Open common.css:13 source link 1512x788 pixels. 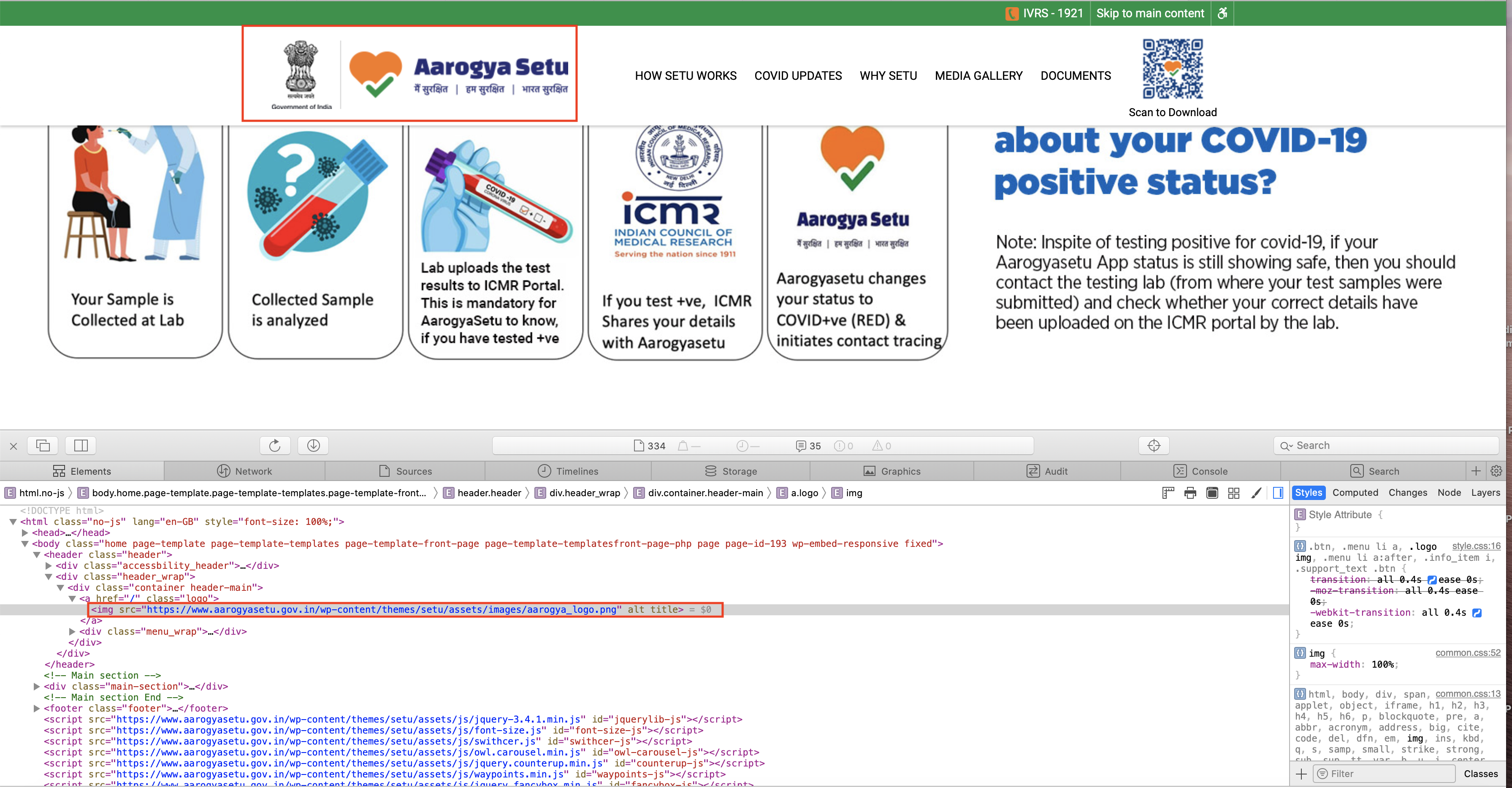[1467, 694]
